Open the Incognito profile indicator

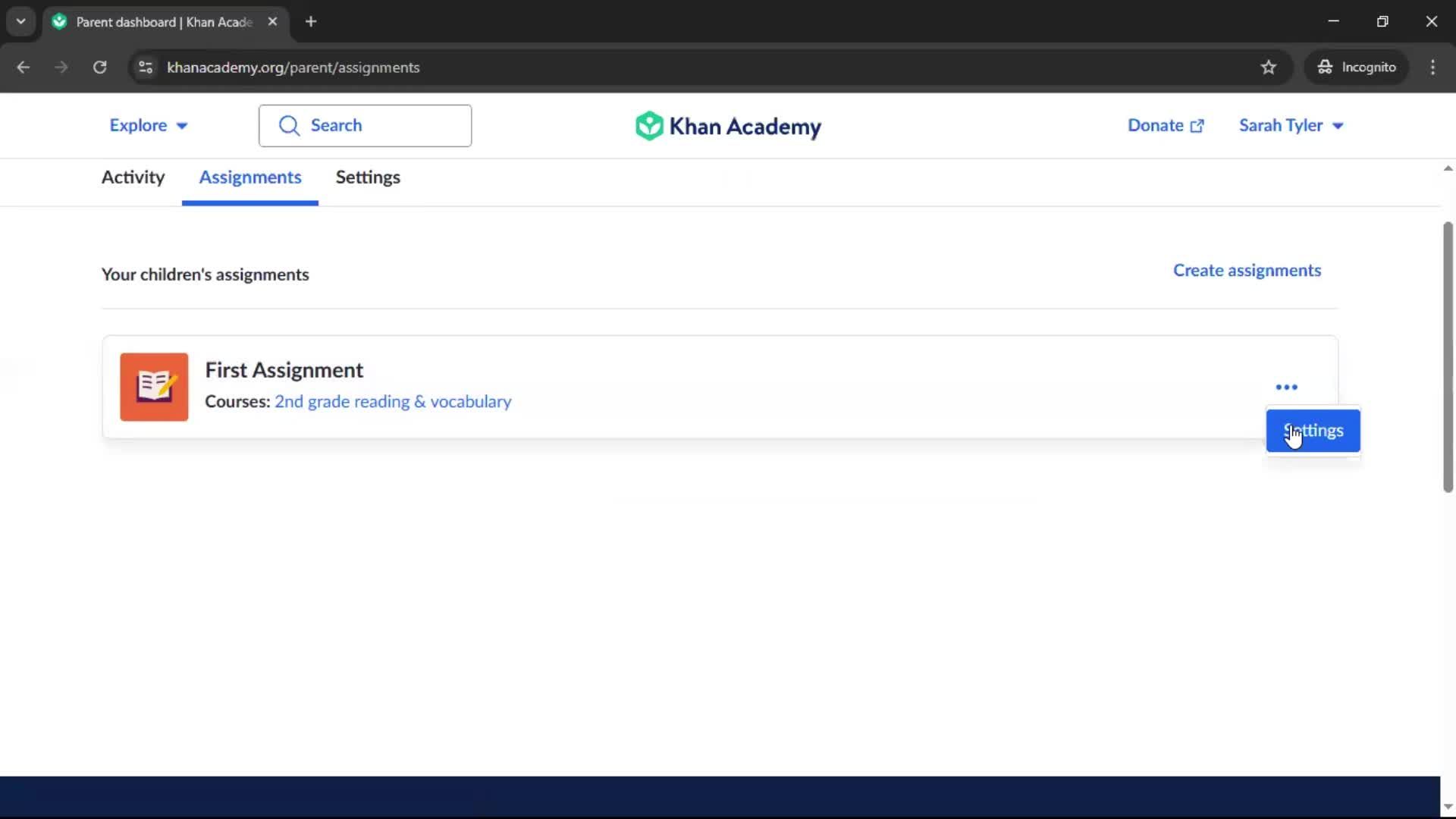pos(1357,67)
